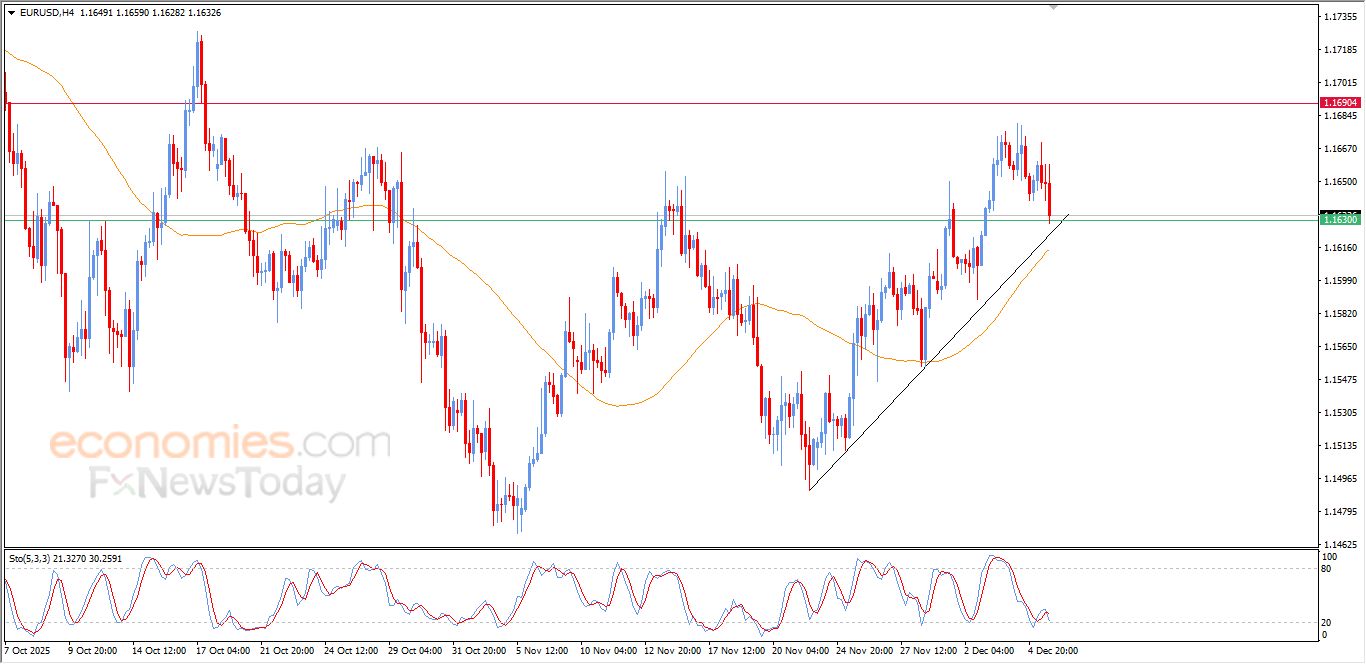This screenshot has width=1366, height=664.
Task: Click the 27 Nov 12:00 time label
Action: [926, 651]
